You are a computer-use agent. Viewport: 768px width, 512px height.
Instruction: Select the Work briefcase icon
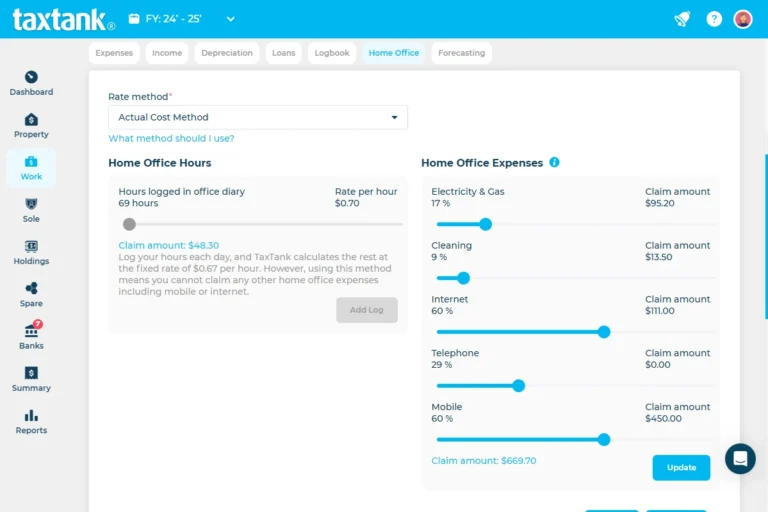point(31,162)
